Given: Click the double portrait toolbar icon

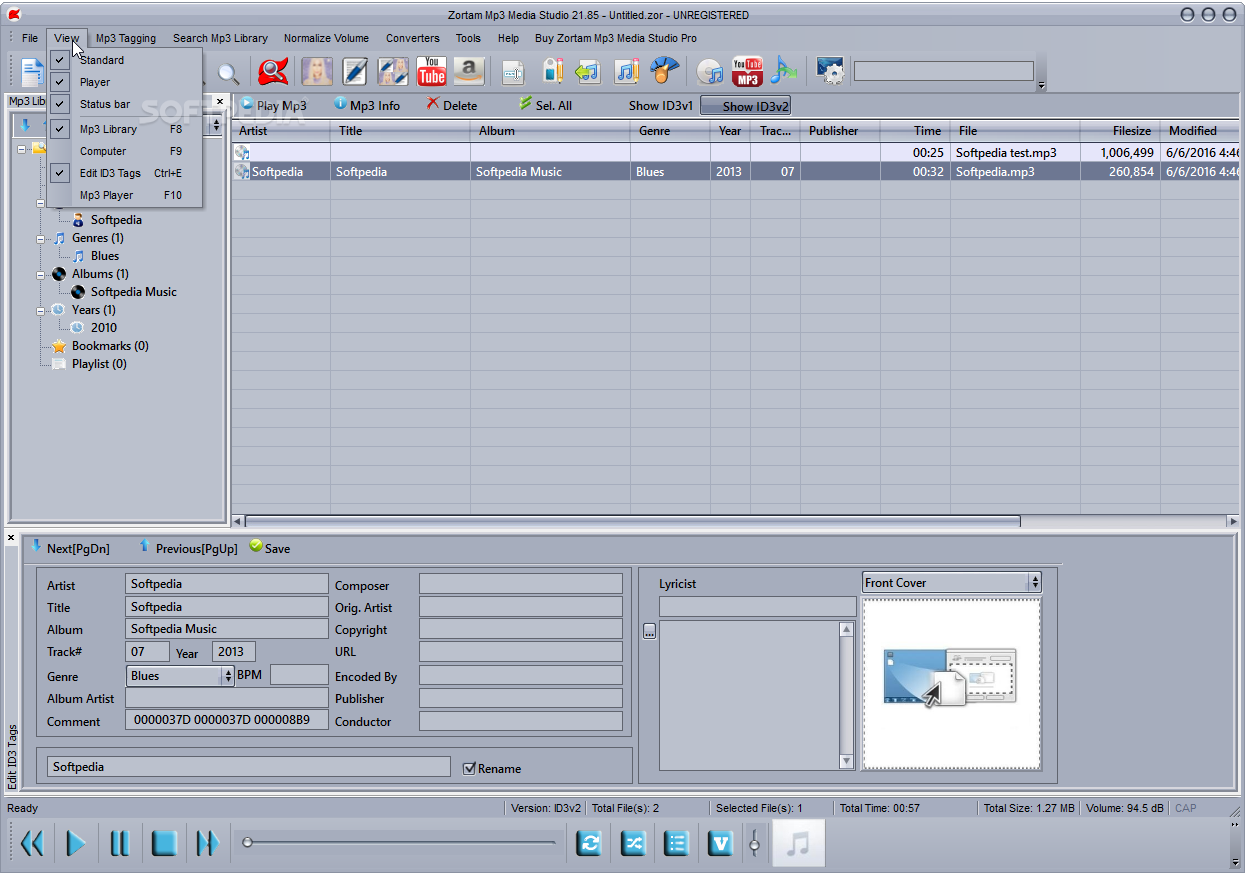Looking at the screenshot, I should (393, 71).
